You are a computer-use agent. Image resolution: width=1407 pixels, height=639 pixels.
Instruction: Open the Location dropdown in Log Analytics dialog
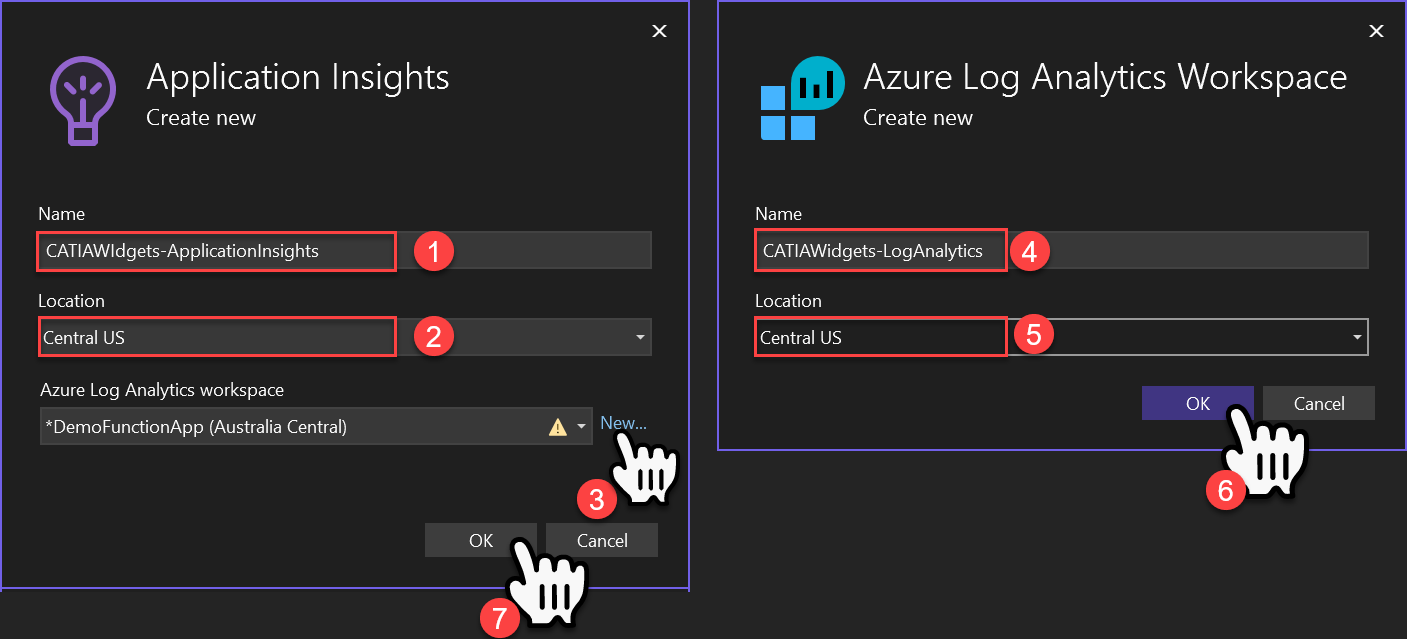tap(1357, 337)
